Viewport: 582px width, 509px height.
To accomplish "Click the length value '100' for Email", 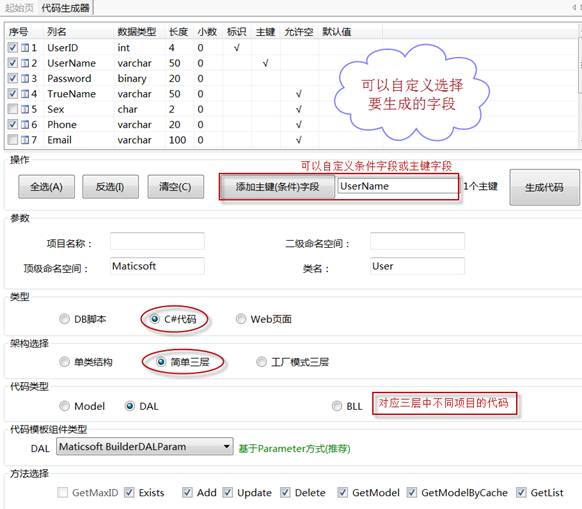I will click(177, 140).
